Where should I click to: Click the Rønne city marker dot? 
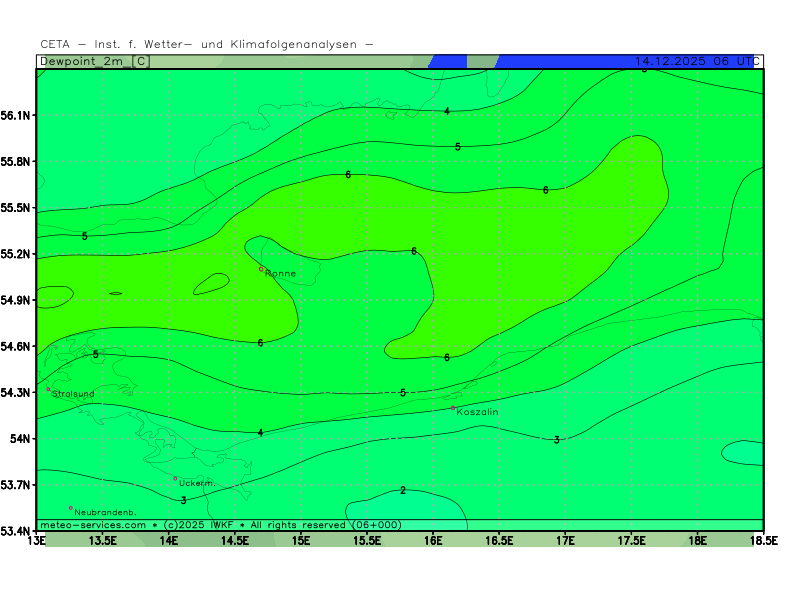[262, 269]
